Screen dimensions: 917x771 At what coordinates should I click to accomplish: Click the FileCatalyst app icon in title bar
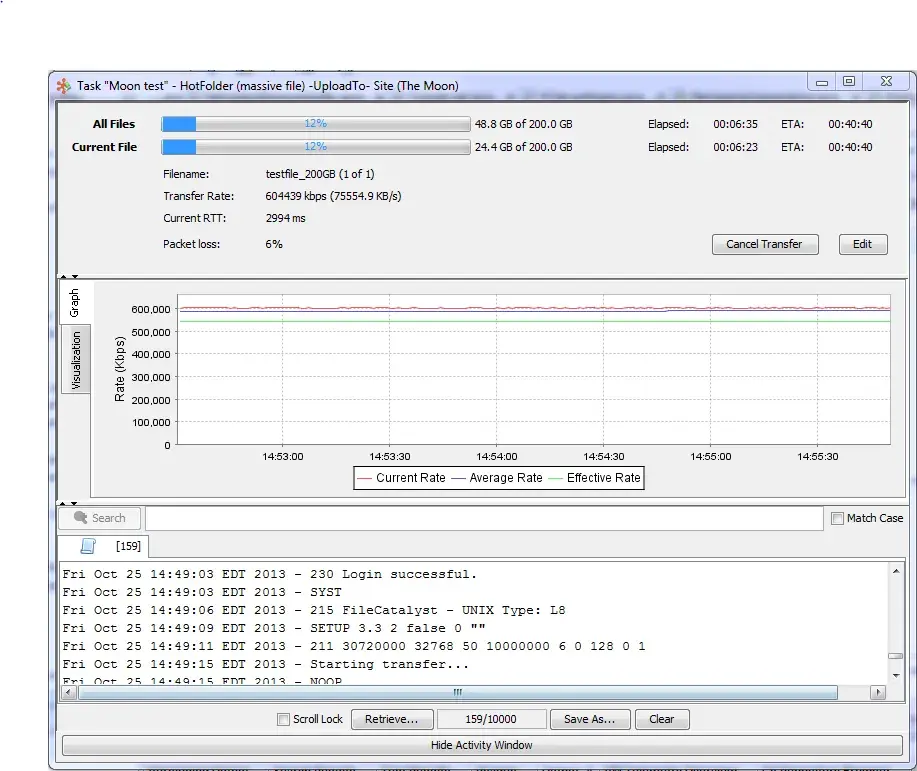[63, 86]
